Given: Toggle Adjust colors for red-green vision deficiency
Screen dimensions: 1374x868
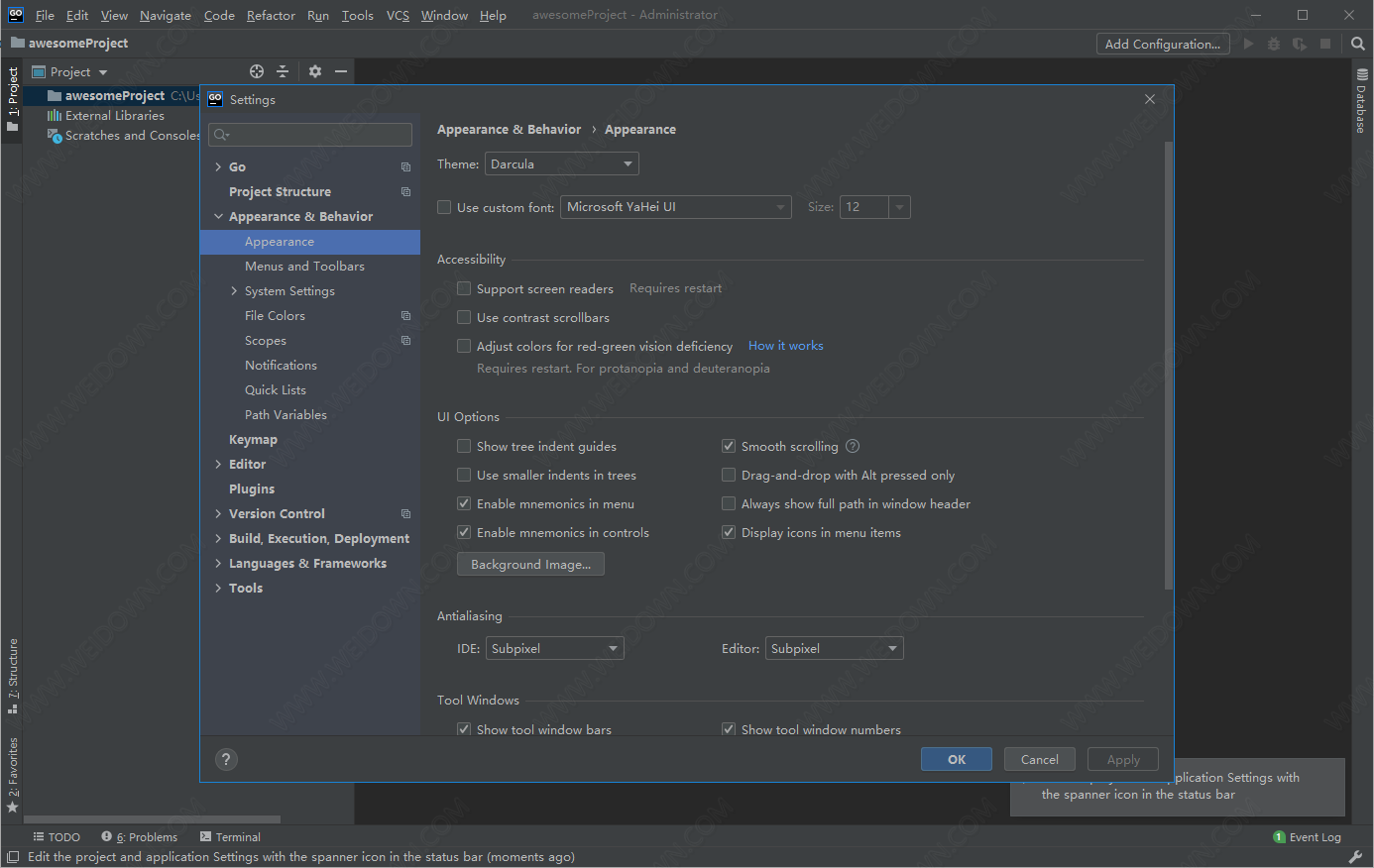Looking at the screenshot, I should [x=464, y=346].
